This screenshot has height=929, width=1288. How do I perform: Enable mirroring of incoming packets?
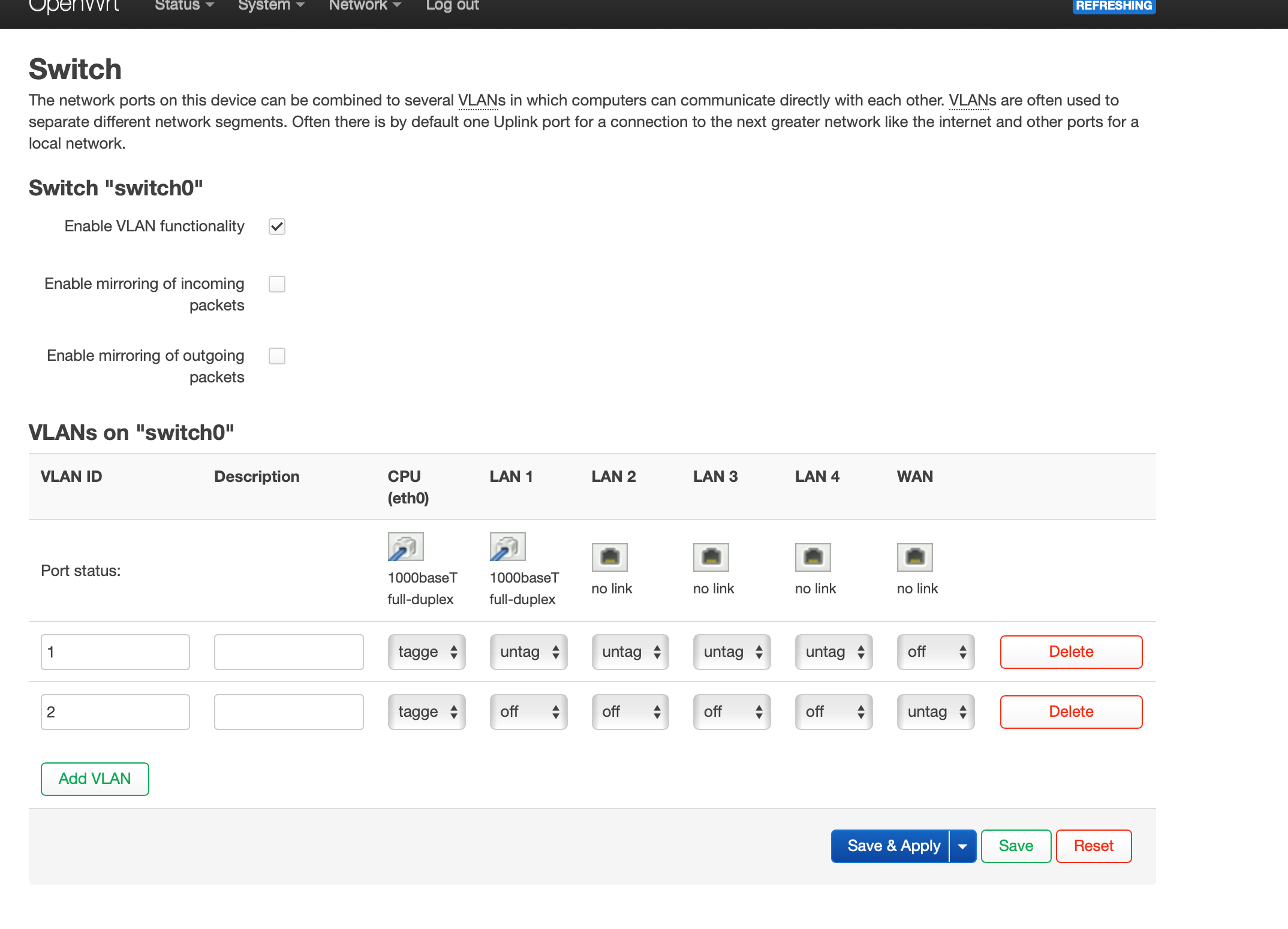(277, 284)
